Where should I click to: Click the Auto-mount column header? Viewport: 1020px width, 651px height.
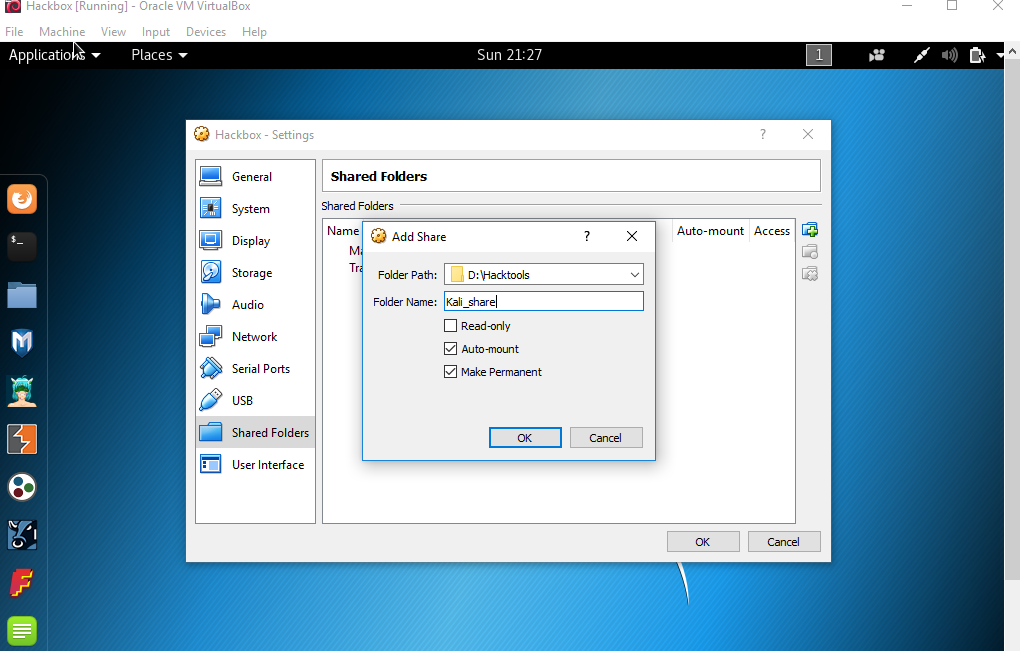(x=710, y=231)
